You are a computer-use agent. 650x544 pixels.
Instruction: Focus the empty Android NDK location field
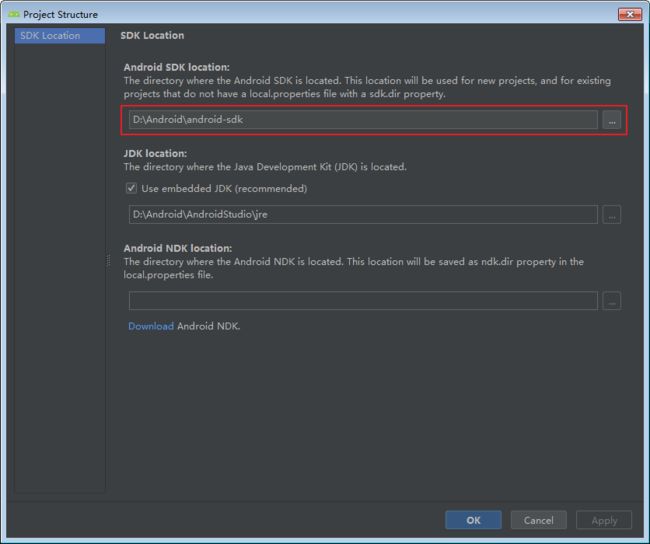click(363, 301)
